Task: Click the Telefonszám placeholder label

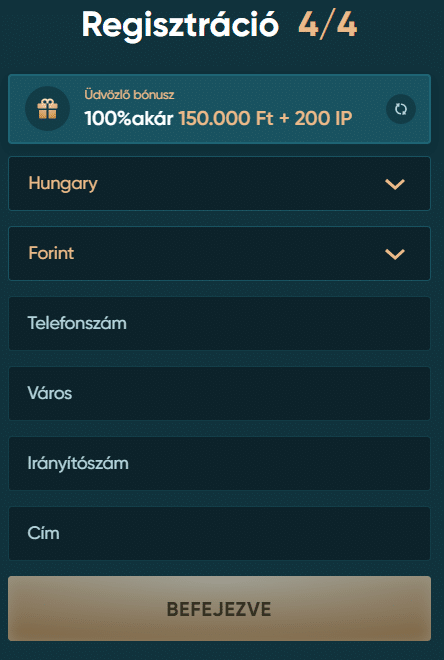Action: point(77,323)
